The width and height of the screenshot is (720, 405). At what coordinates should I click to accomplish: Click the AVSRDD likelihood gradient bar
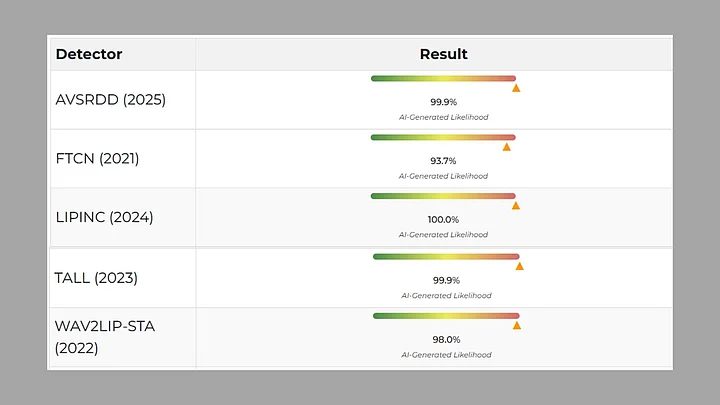(443, 78)
